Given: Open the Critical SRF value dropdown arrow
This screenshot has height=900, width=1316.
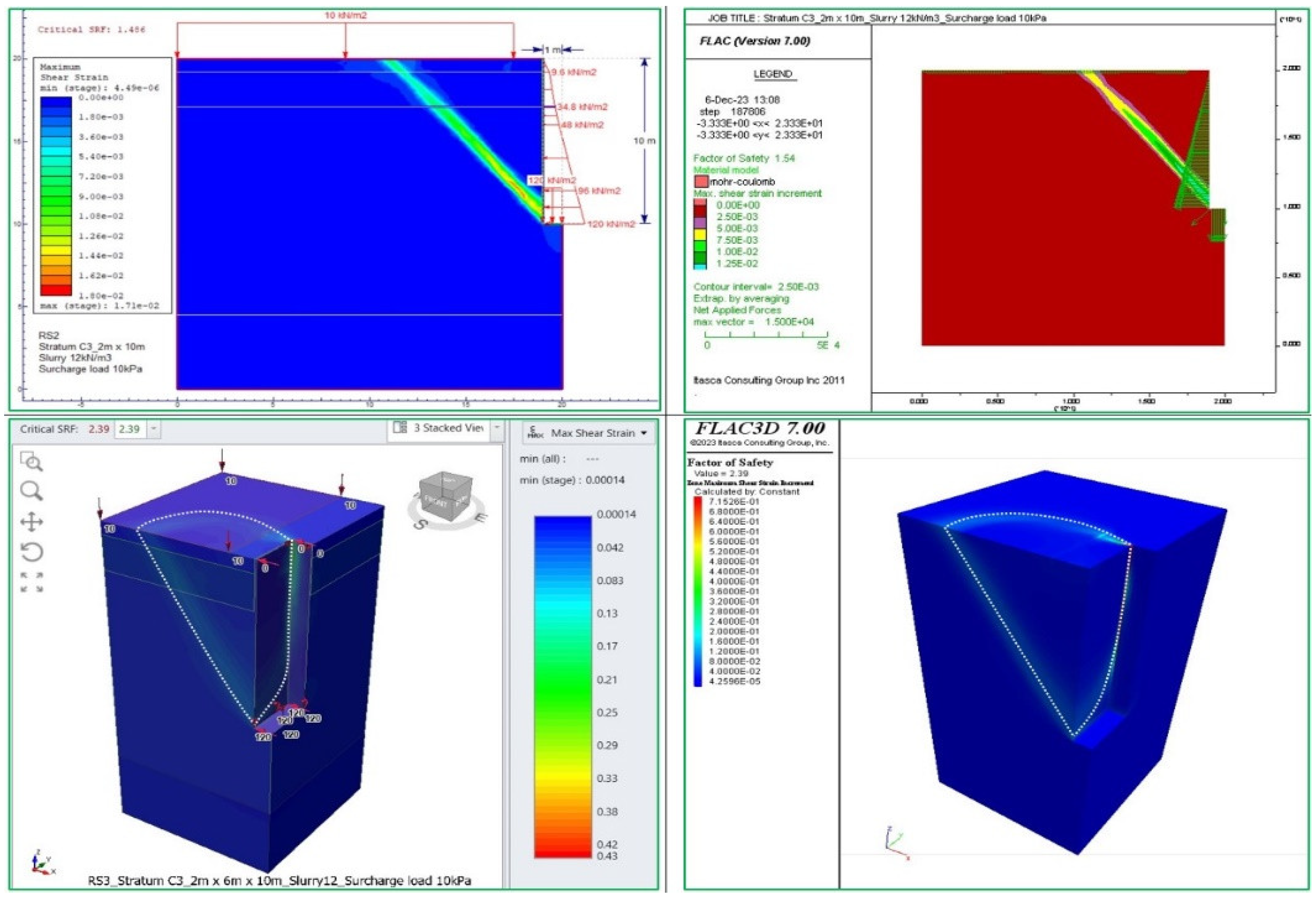Looking at the screenshot, I should [153, 429].
